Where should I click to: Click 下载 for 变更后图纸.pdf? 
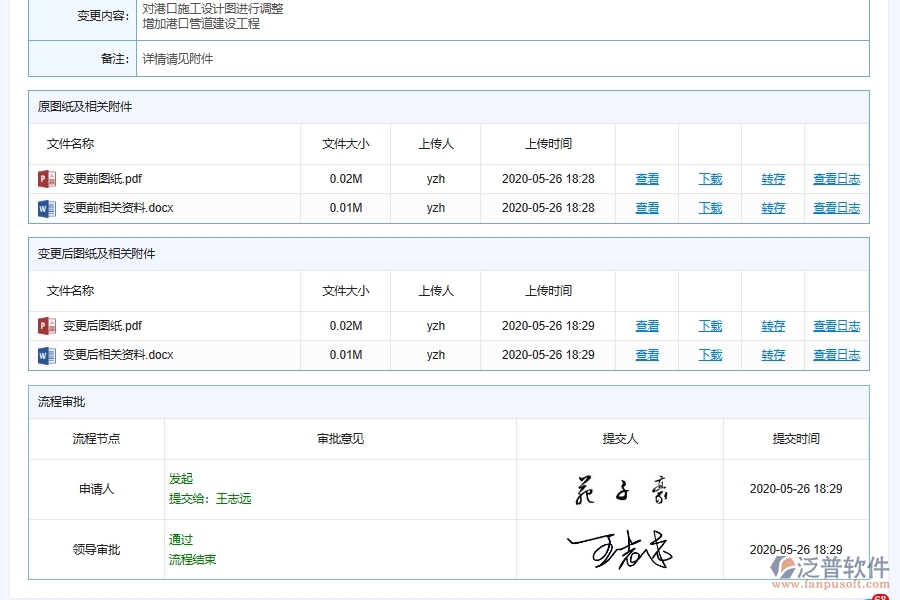710,326
